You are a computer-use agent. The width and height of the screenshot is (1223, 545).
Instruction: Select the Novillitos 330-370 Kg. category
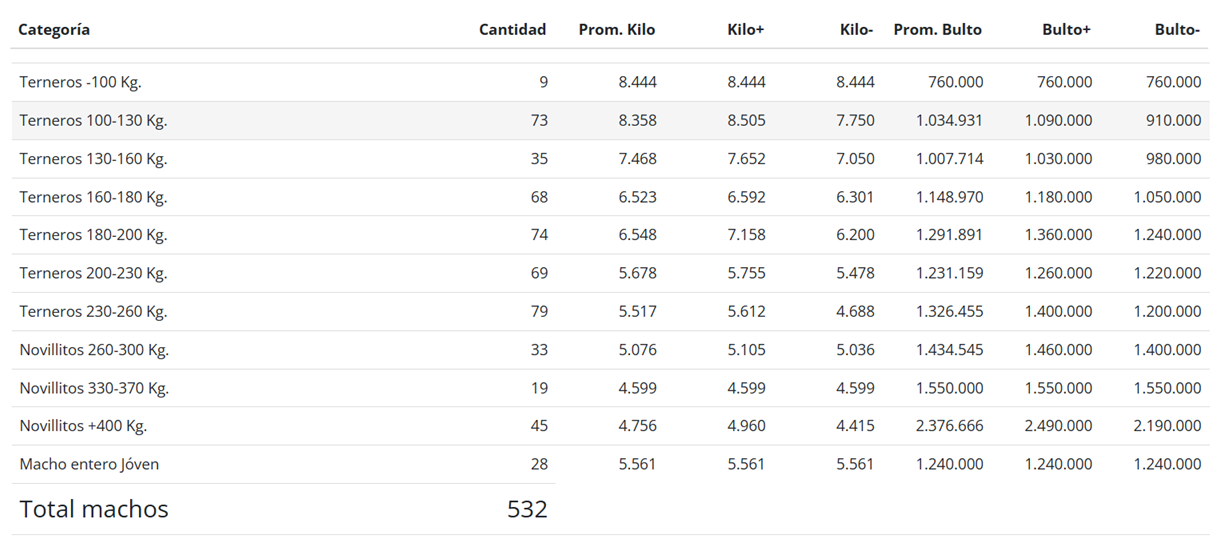click(x=94, y=388)
